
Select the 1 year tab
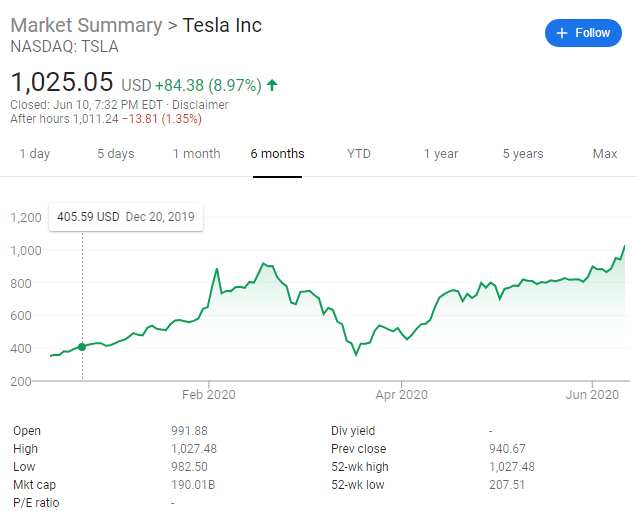[440, 154]
